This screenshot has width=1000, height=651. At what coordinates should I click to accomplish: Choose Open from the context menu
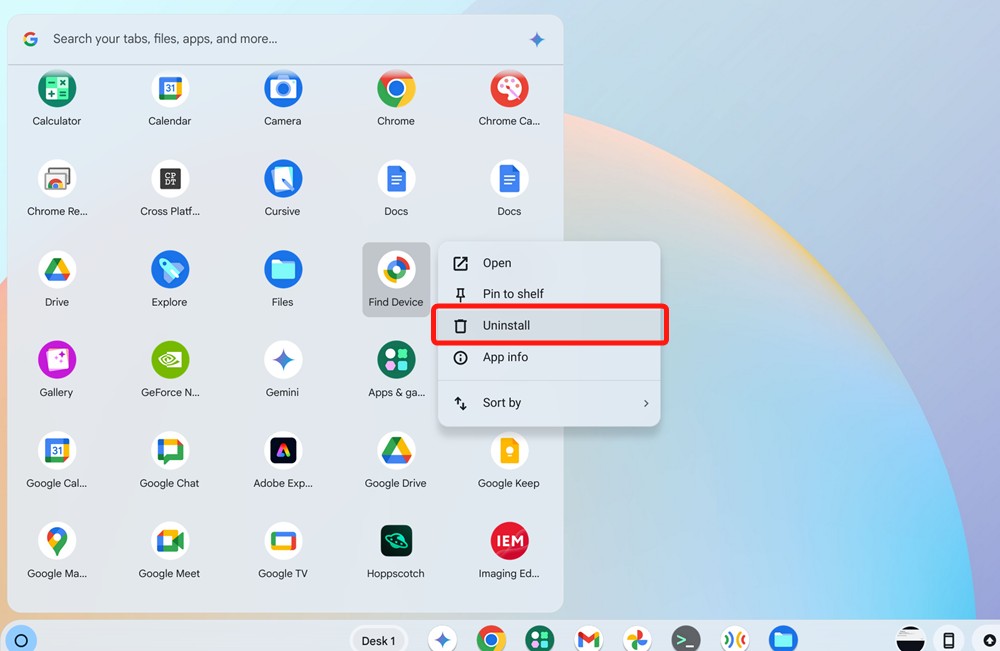549,263
